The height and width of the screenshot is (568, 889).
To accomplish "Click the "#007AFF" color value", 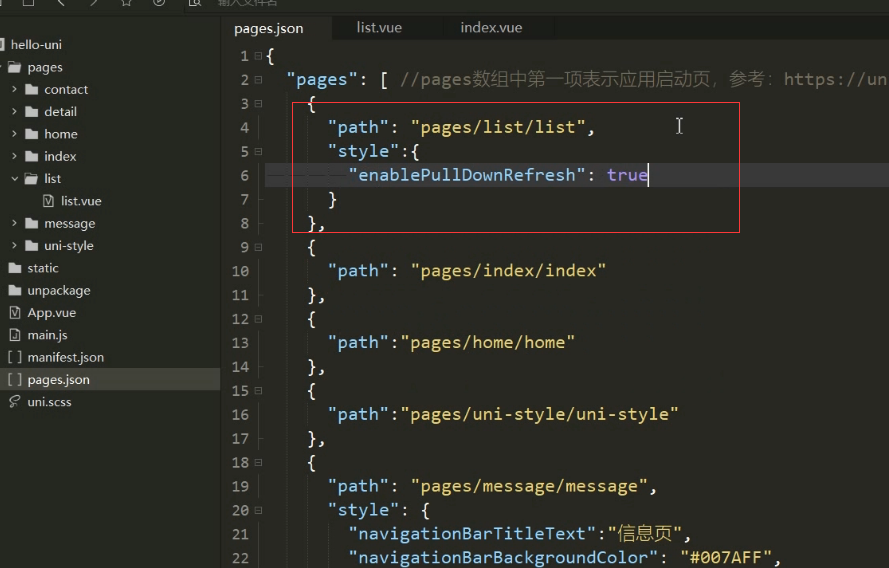I will click(726, 558).
